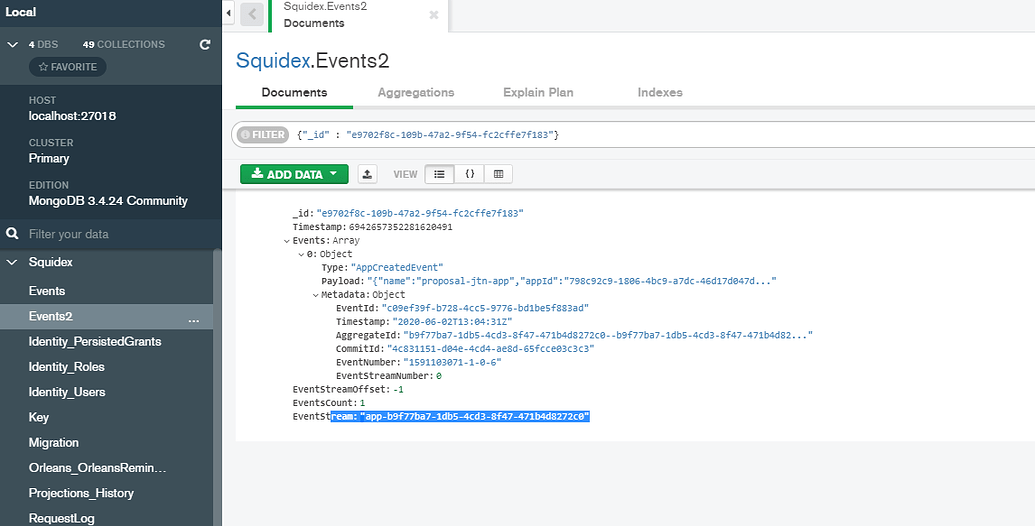Click the Local connection title
Viewport: 1035px width, 526px height.
tap(20, 12)
